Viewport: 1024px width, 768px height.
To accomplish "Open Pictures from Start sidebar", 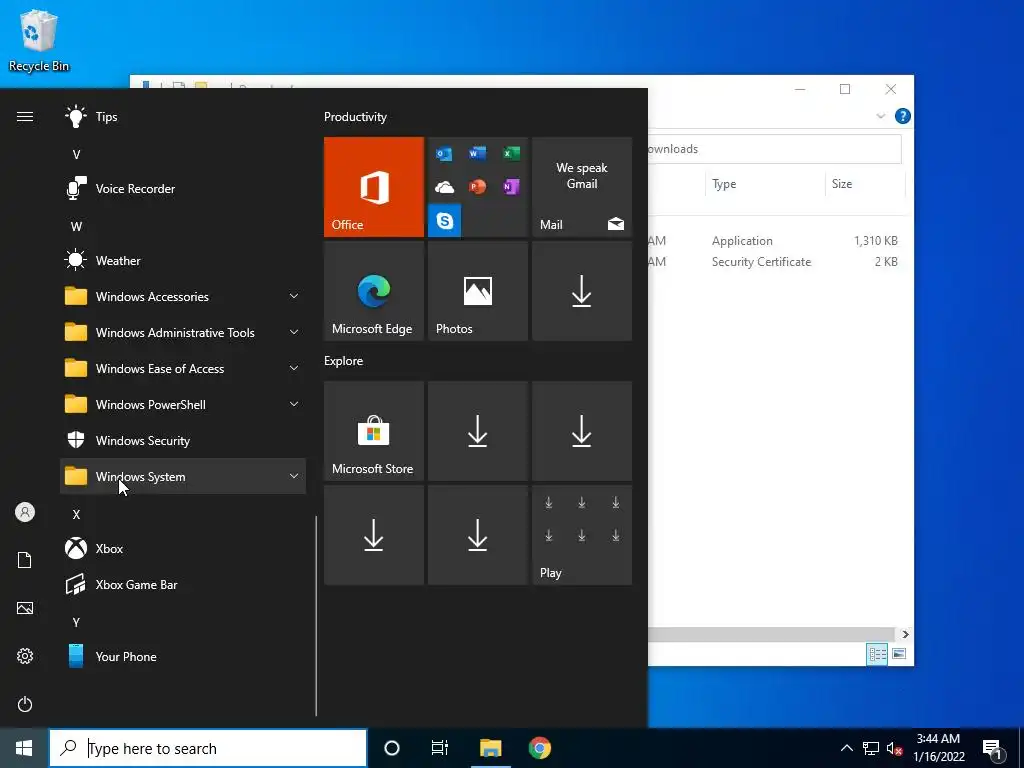I will pyautogui.click(x=25, y=608).
